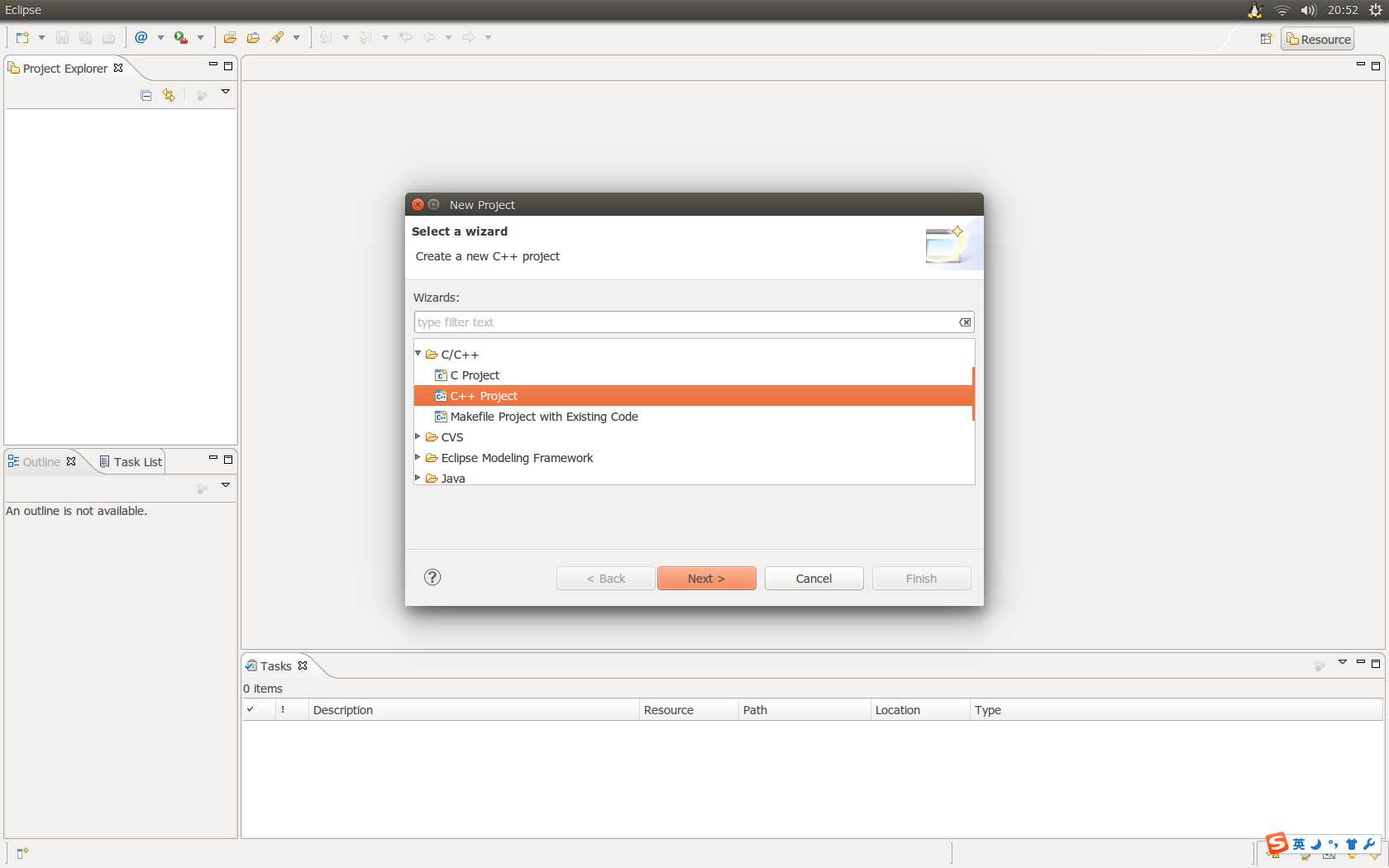1389x868 pixels.
Task: Click the Cancel button
Action: click(x=814, y=579)
